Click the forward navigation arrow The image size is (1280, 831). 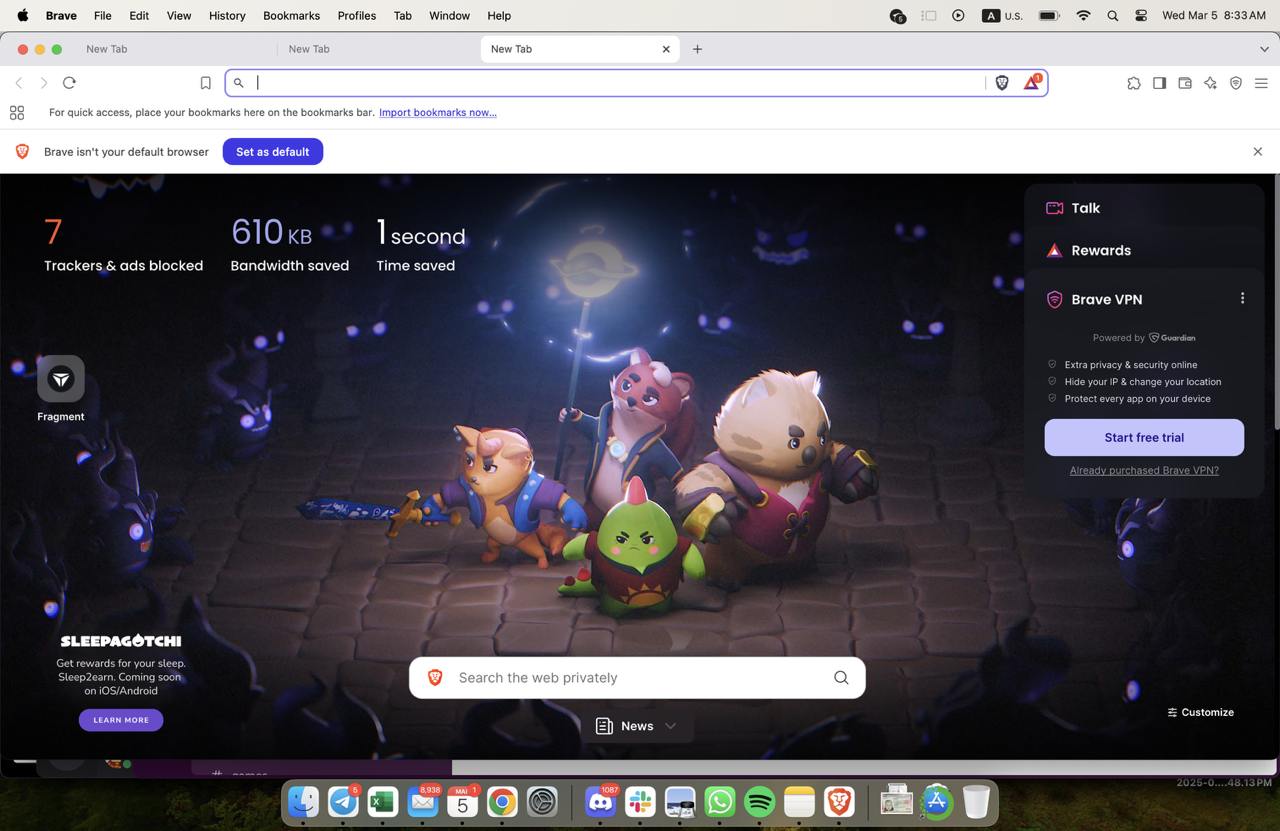tap(43, 83)
